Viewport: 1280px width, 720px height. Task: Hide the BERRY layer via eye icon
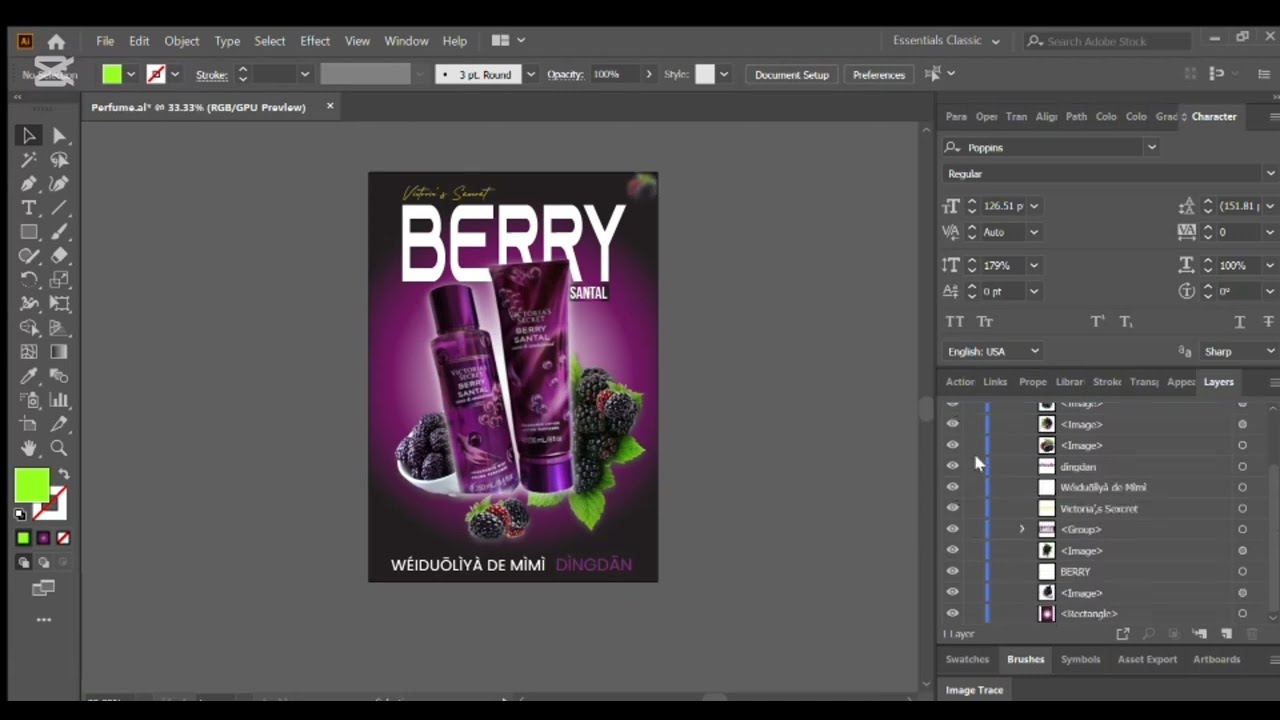point(952,572)
